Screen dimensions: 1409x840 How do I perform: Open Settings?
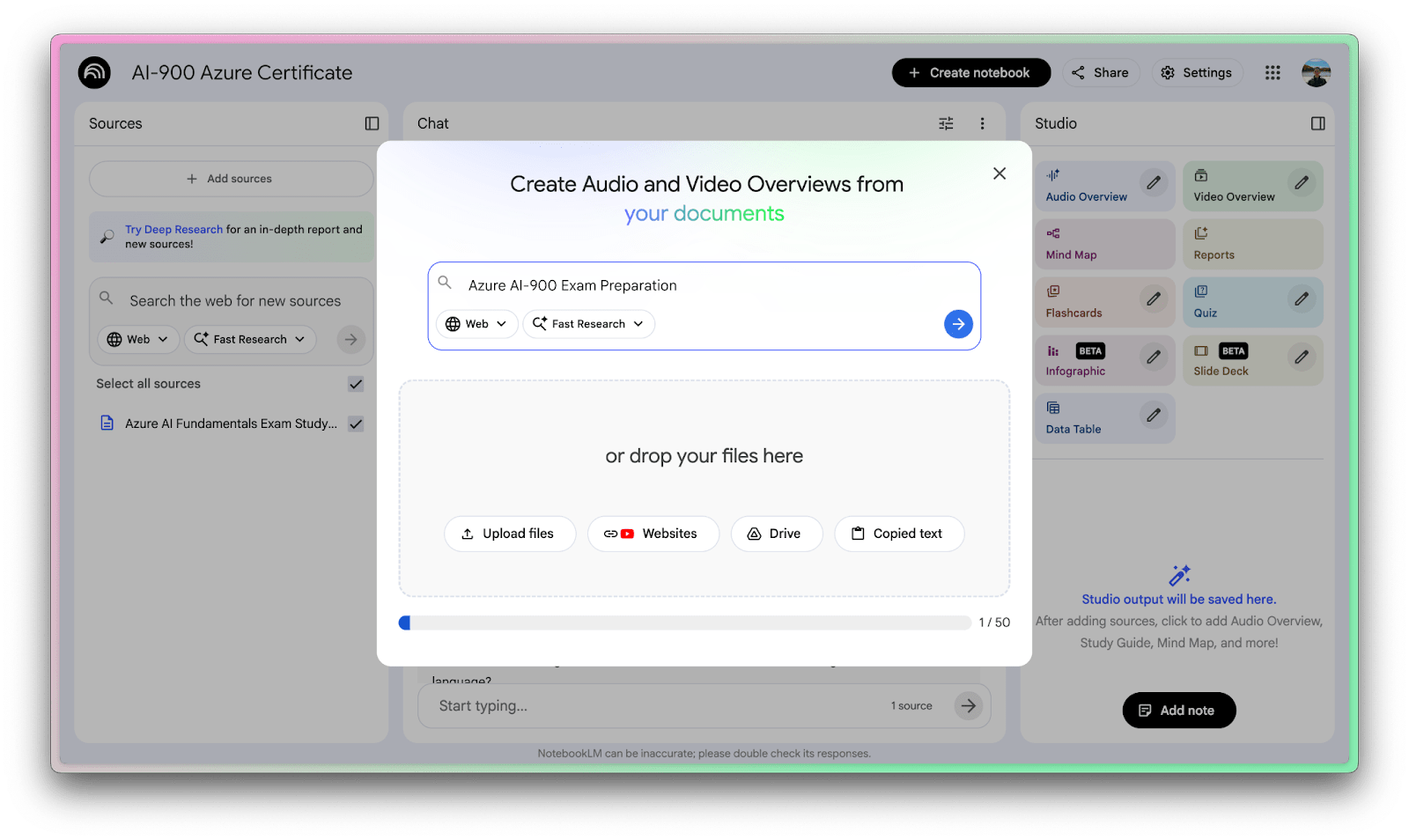[1197, 72]
